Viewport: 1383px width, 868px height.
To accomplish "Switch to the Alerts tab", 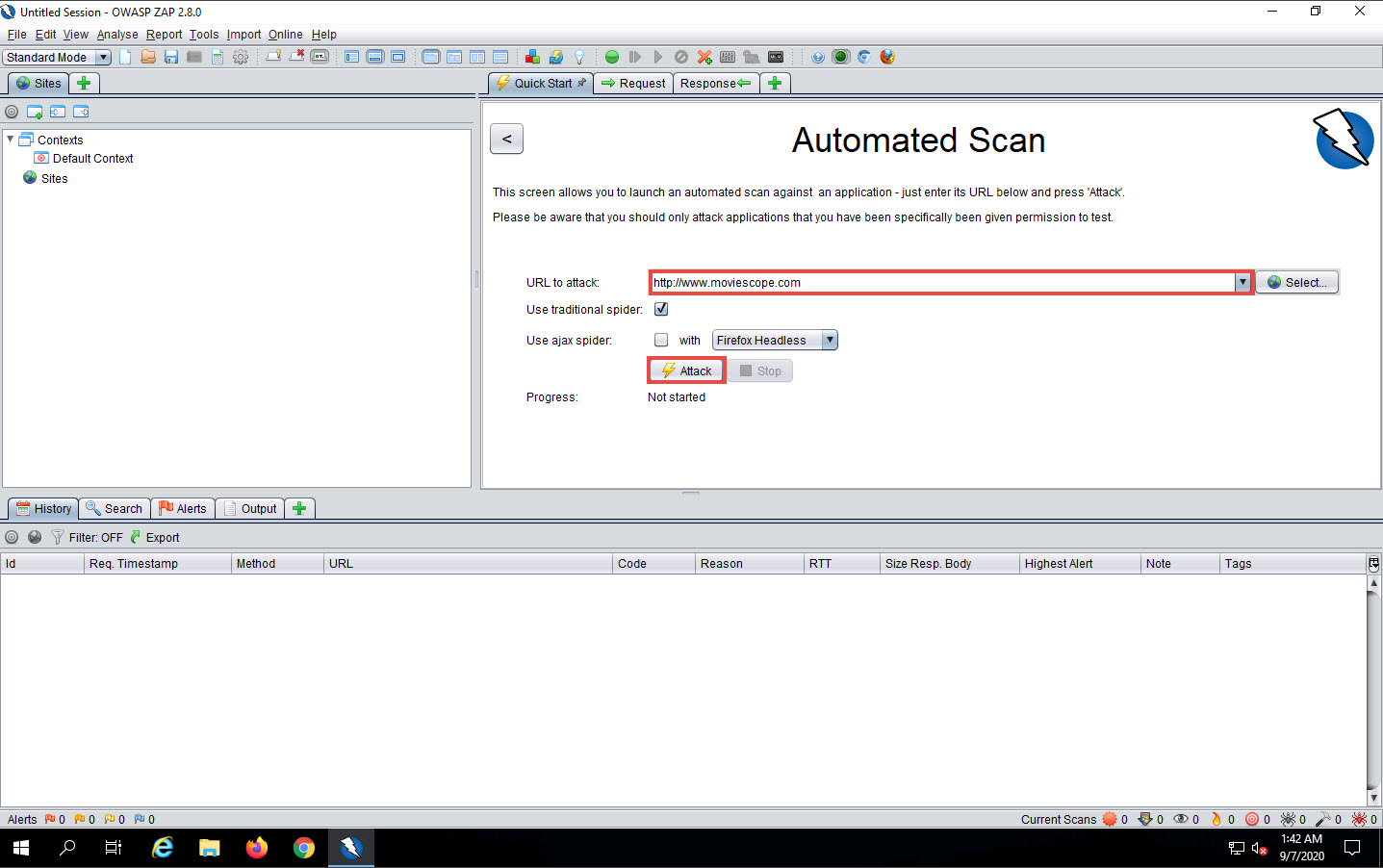I will [183, 508].
